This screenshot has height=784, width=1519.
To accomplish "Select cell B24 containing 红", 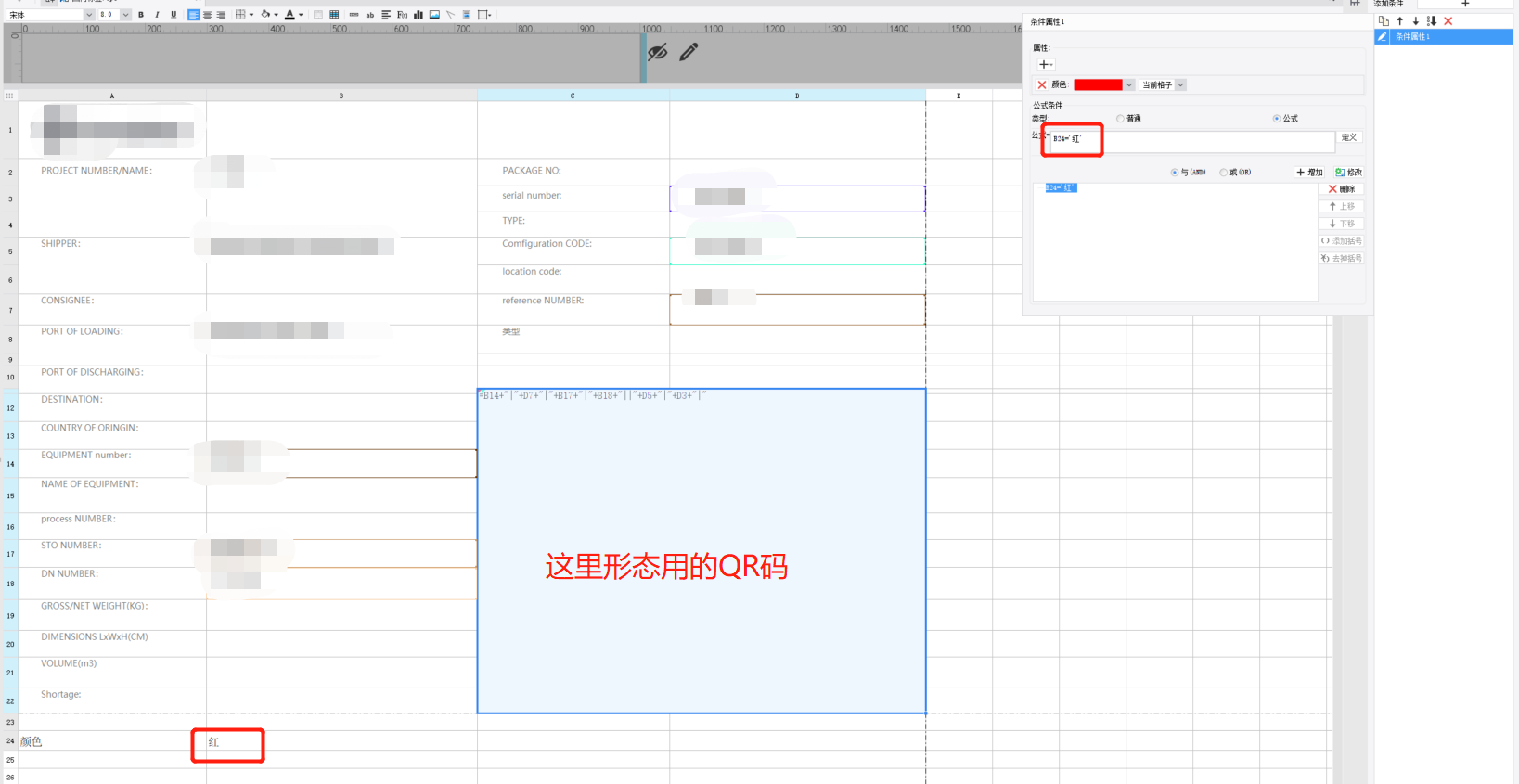I will [x=341, y=741].
